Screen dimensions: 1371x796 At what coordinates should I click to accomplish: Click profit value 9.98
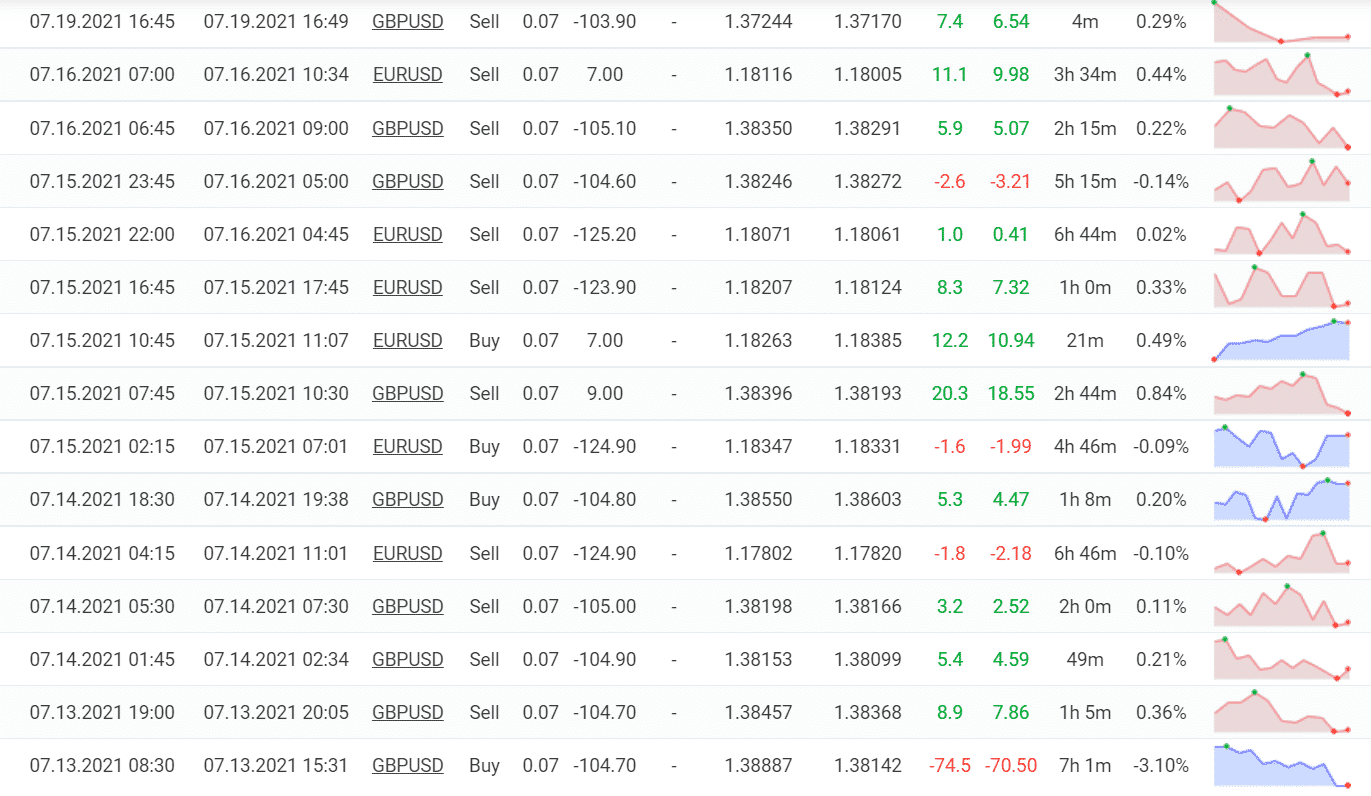click(x=1010, y=74)
